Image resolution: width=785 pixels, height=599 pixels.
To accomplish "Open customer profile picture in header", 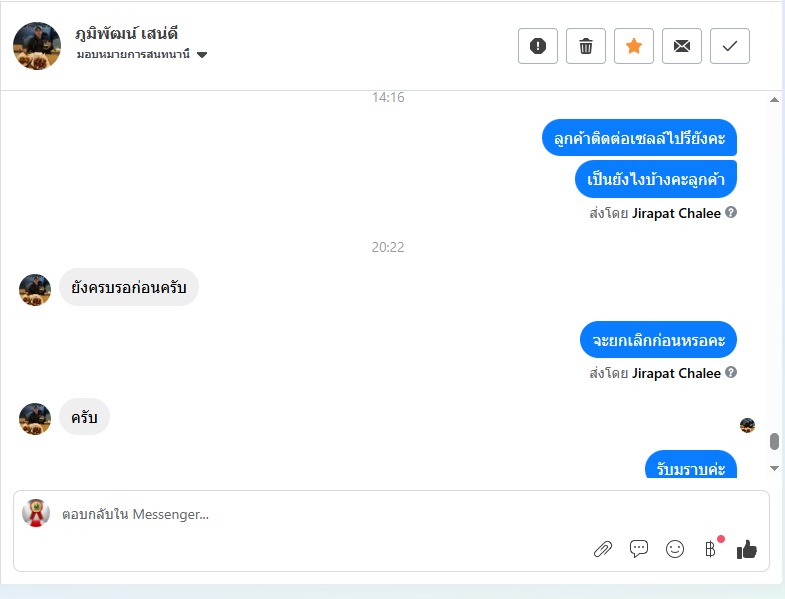I will tap(37, 46).
